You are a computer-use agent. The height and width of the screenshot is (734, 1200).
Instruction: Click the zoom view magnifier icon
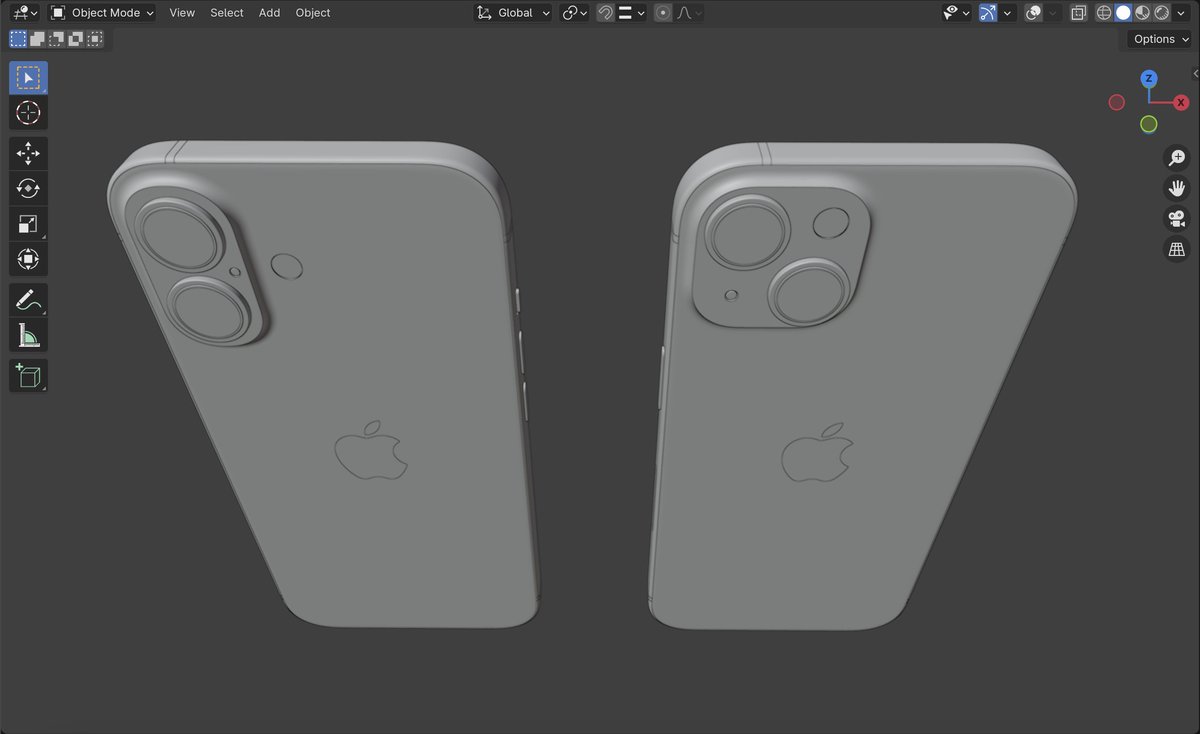(x=1177, y=157)
